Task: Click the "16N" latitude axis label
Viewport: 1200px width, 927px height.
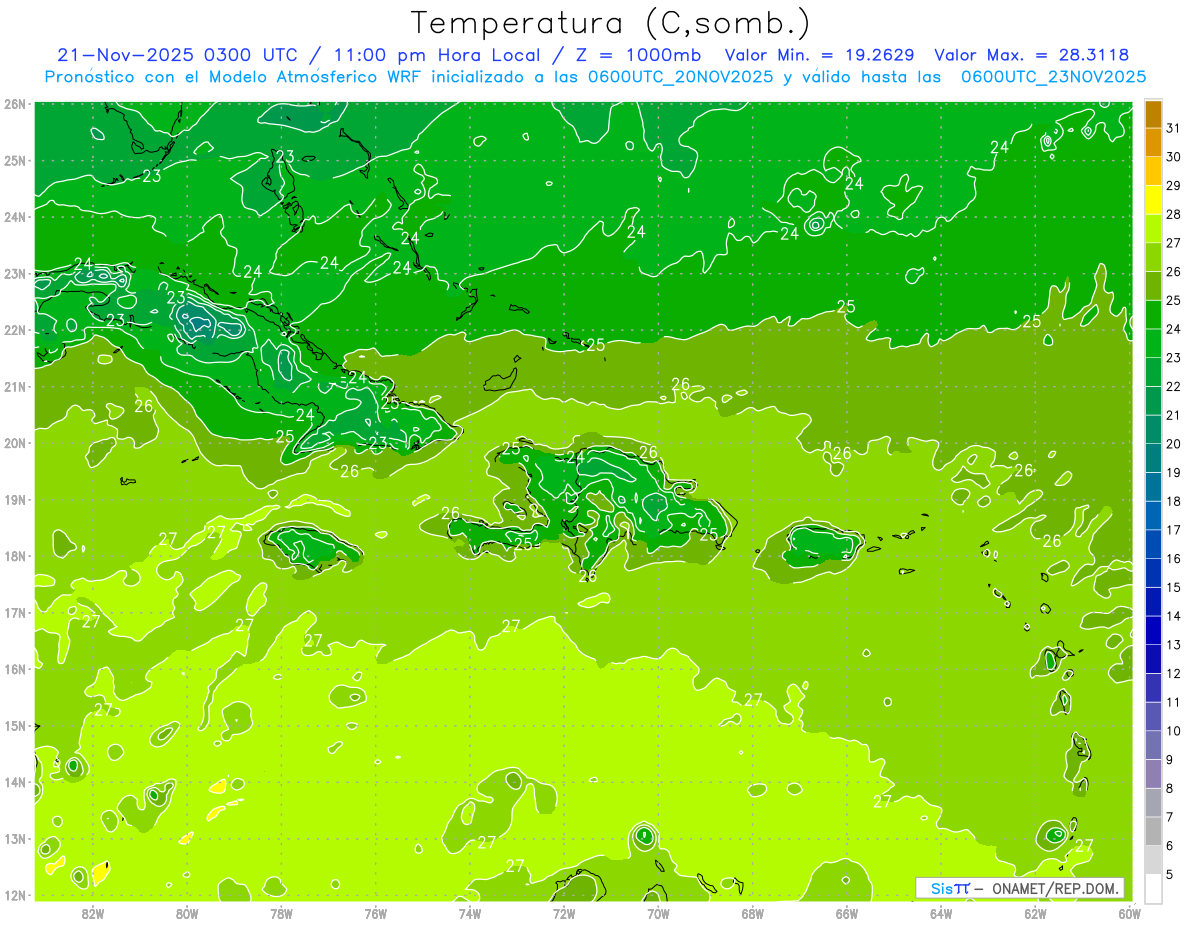Action: [15, 669]
